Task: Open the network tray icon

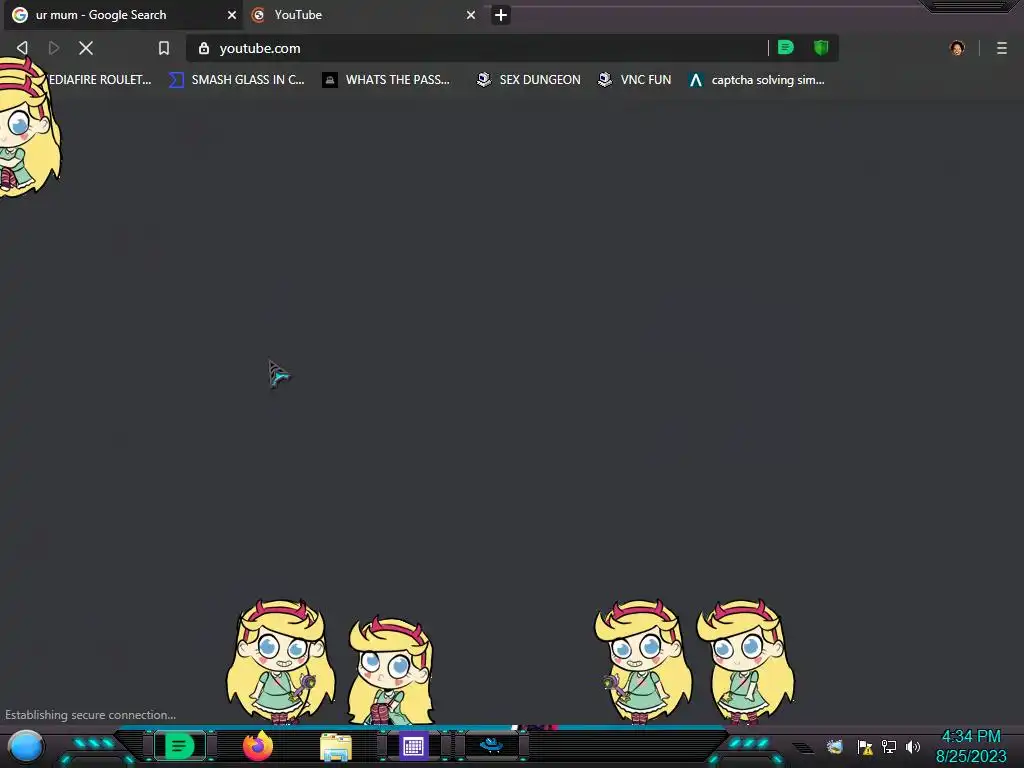Action: [889, 746]
